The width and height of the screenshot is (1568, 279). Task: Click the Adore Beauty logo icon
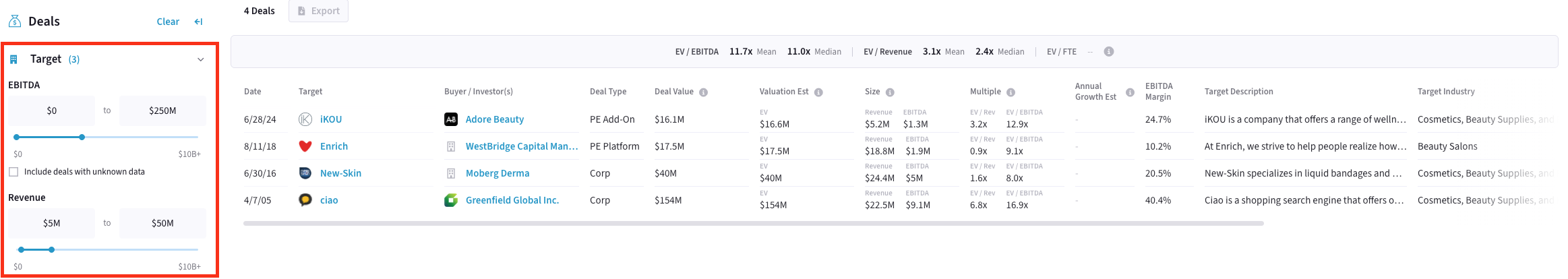[451, 119]
